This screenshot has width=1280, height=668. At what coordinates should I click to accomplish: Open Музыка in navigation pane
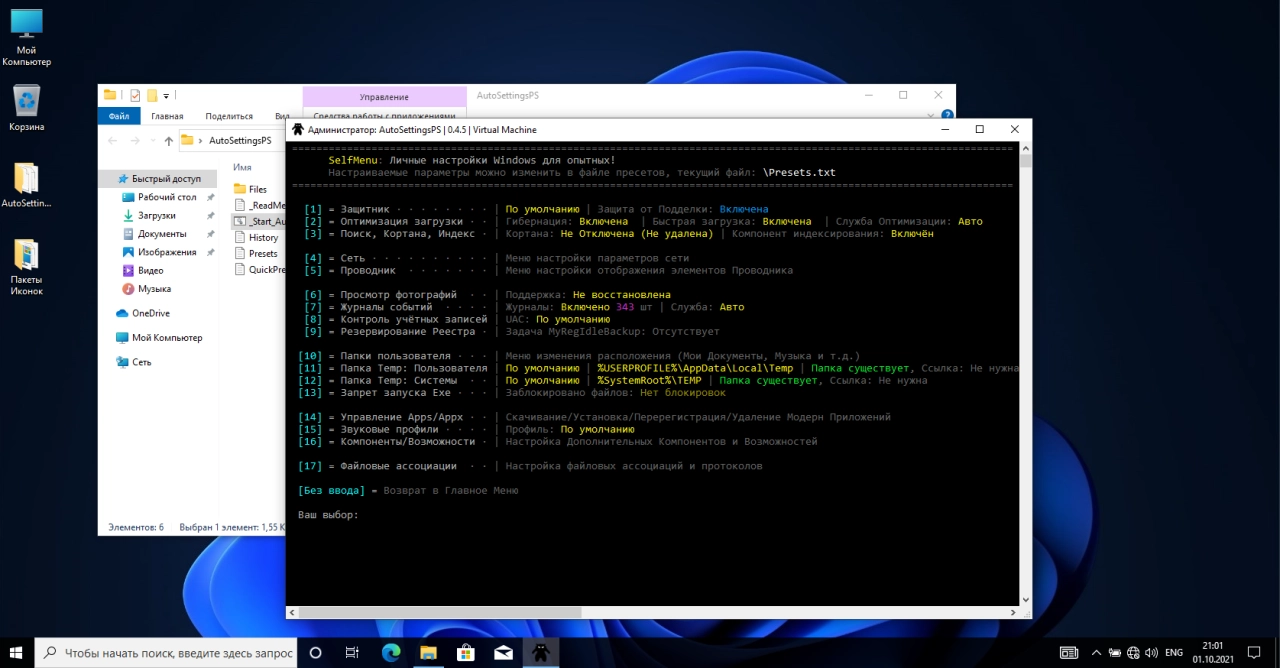tap(154, 288)
